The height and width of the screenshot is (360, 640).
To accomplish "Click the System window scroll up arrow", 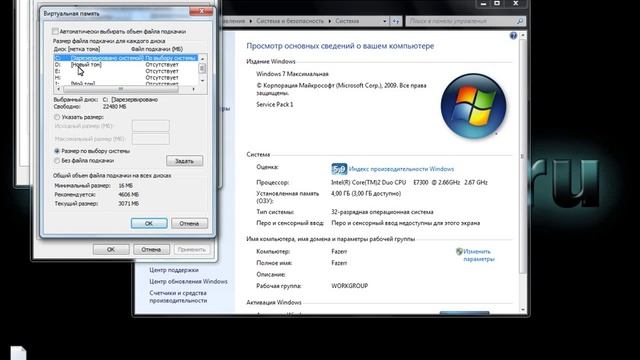I will coord(523,36).
